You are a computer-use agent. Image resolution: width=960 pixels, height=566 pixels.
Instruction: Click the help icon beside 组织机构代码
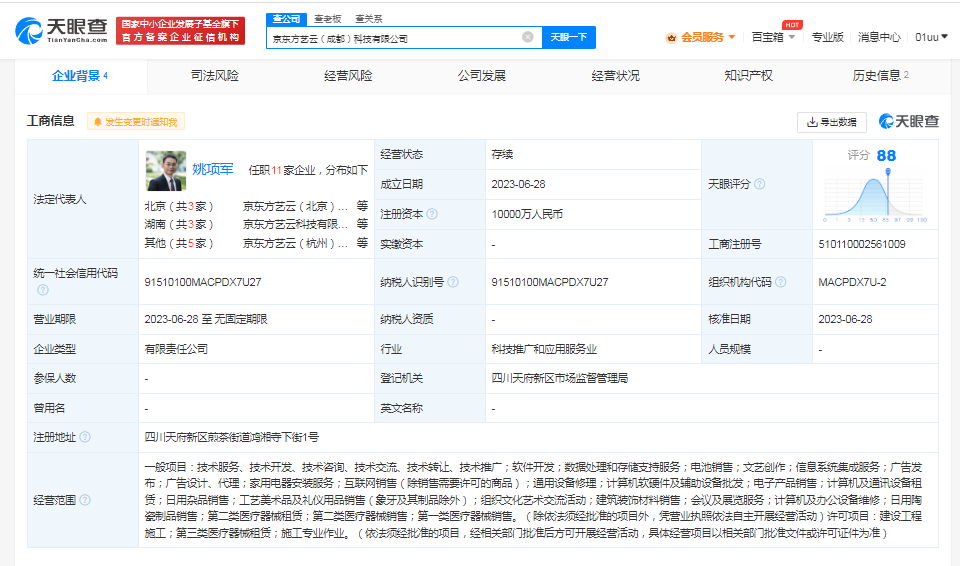(x=779, y=282)
